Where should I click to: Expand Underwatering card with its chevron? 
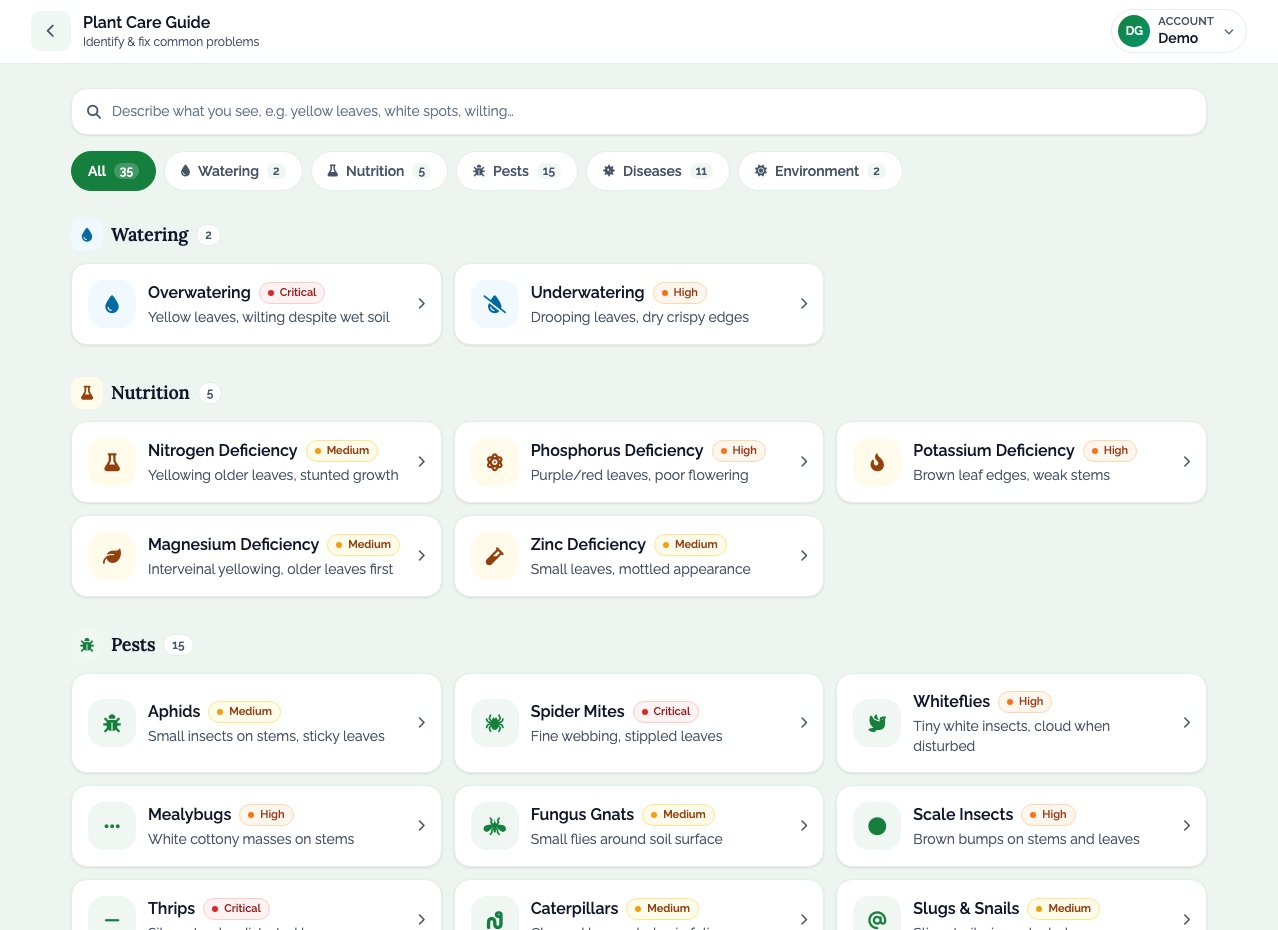[804, 303]
